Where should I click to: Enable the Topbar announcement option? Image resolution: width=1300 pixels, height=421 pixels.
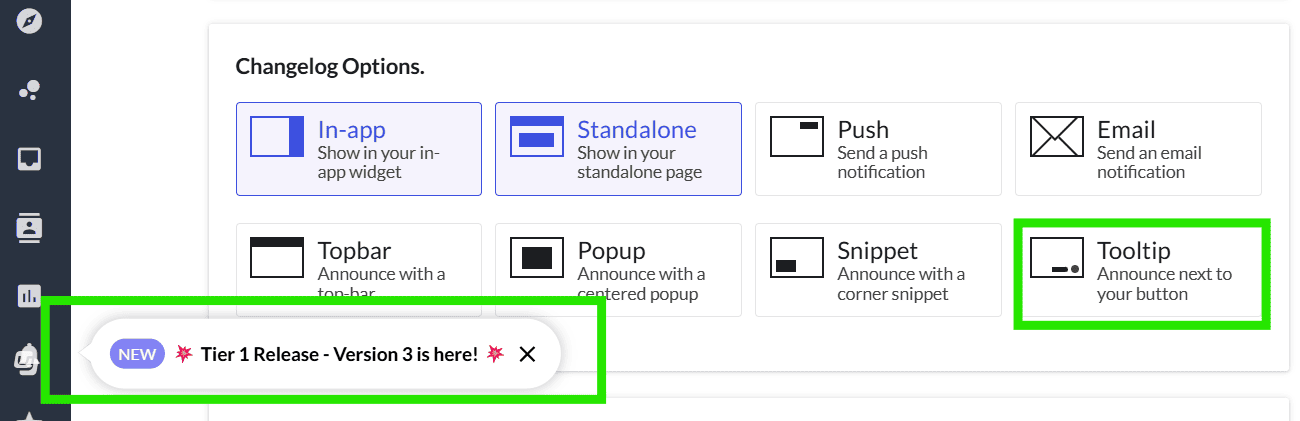(x=359, y=269)
